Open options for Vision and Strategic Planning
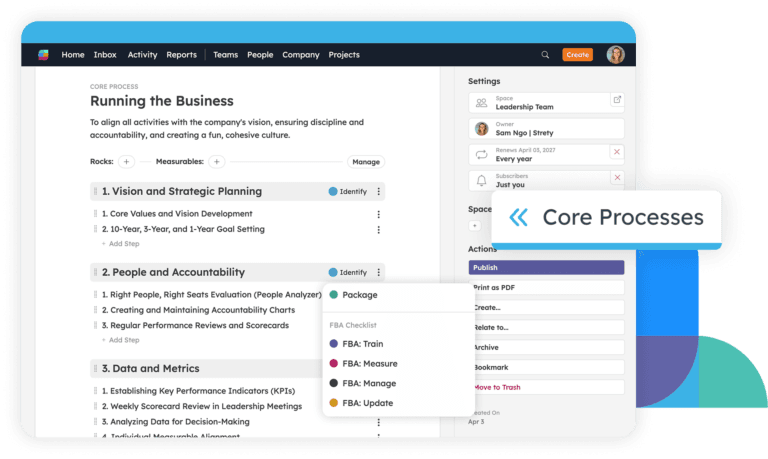768x459 pixels. point(378,191)
